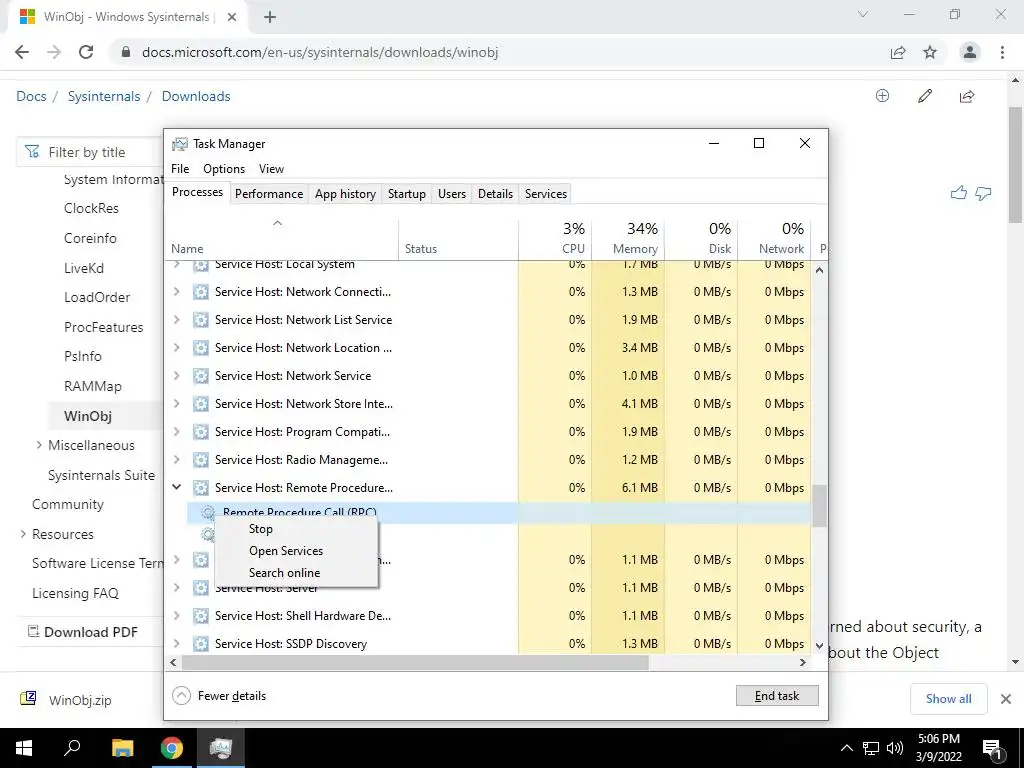Click the Filter by title field
This screenshot has width=1024, height=768.
pyautogui.click(x=90, y=152)
